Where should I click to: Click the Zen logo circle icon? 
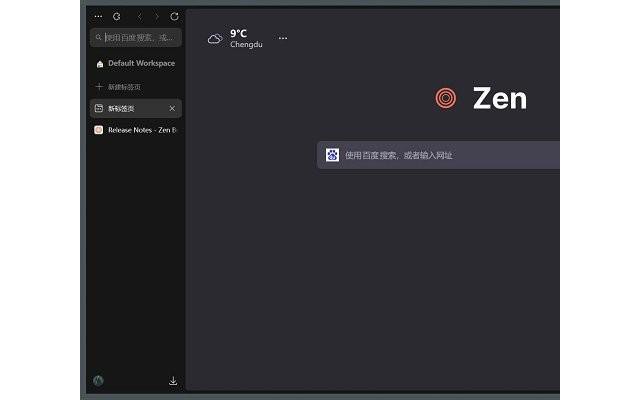coord(446,98)
